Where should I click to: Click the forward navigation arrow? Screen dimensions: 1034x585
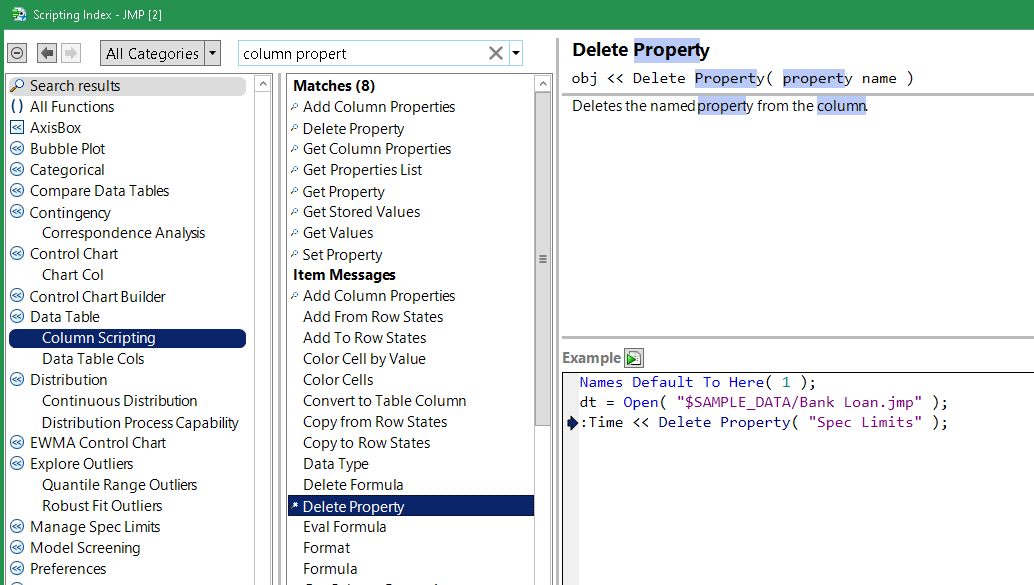click(x=70, y=53)
